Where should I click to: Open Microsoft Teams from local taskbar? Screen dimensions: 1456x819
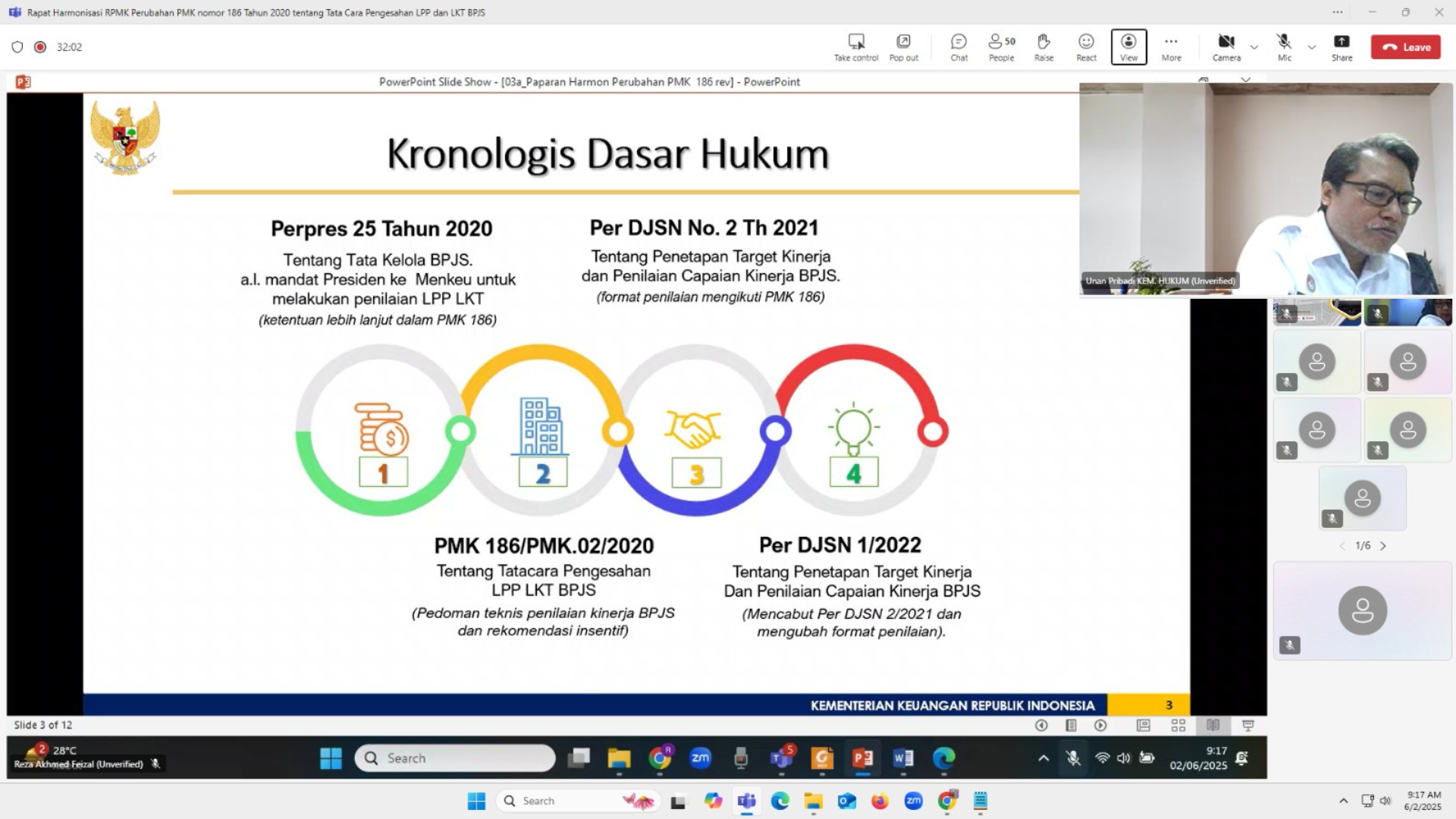(x=747, y=801)
